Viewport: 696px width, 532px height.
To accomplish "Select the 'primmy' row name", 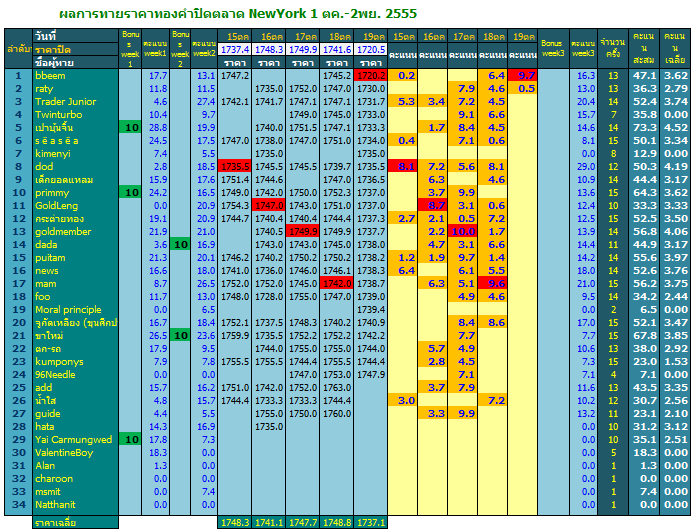I will click(75, 193).
